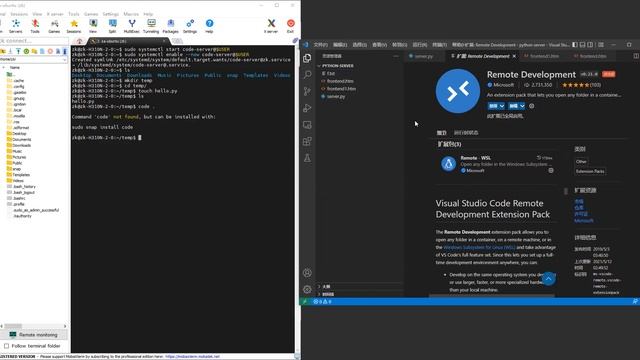Select the Remote Development extension tab
The image size is (640, 360).
[483, 56]
